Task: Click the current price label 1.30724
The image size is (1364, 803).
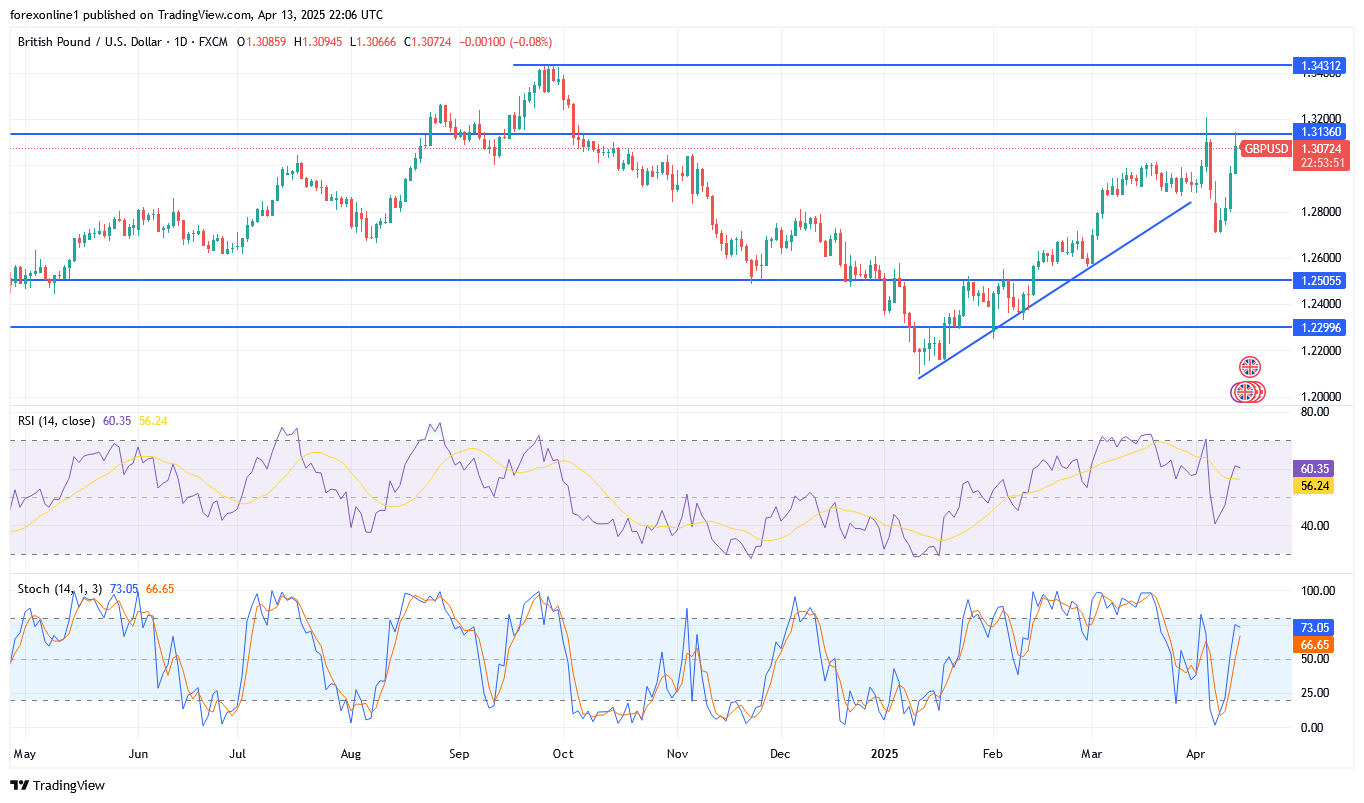Action: click(x=1320, y=148)
